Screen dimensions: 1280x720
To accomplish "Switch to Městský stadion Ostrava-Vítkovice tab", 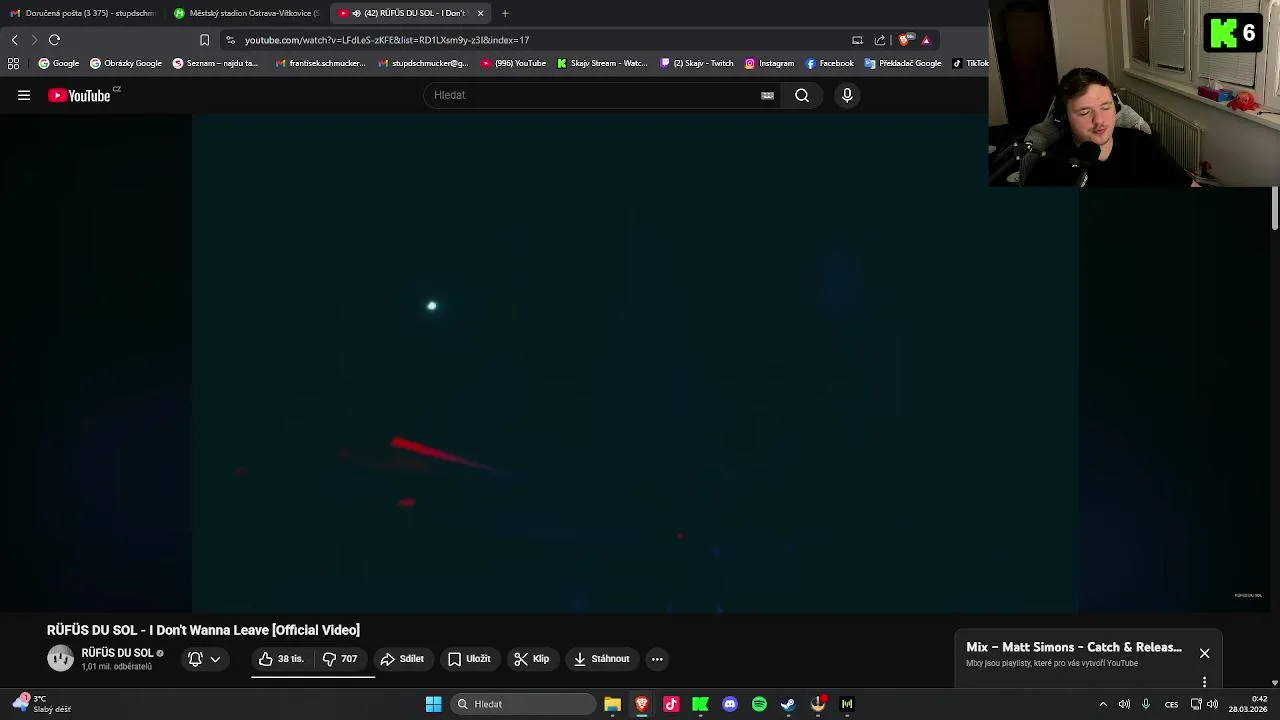I will [246, 13].
